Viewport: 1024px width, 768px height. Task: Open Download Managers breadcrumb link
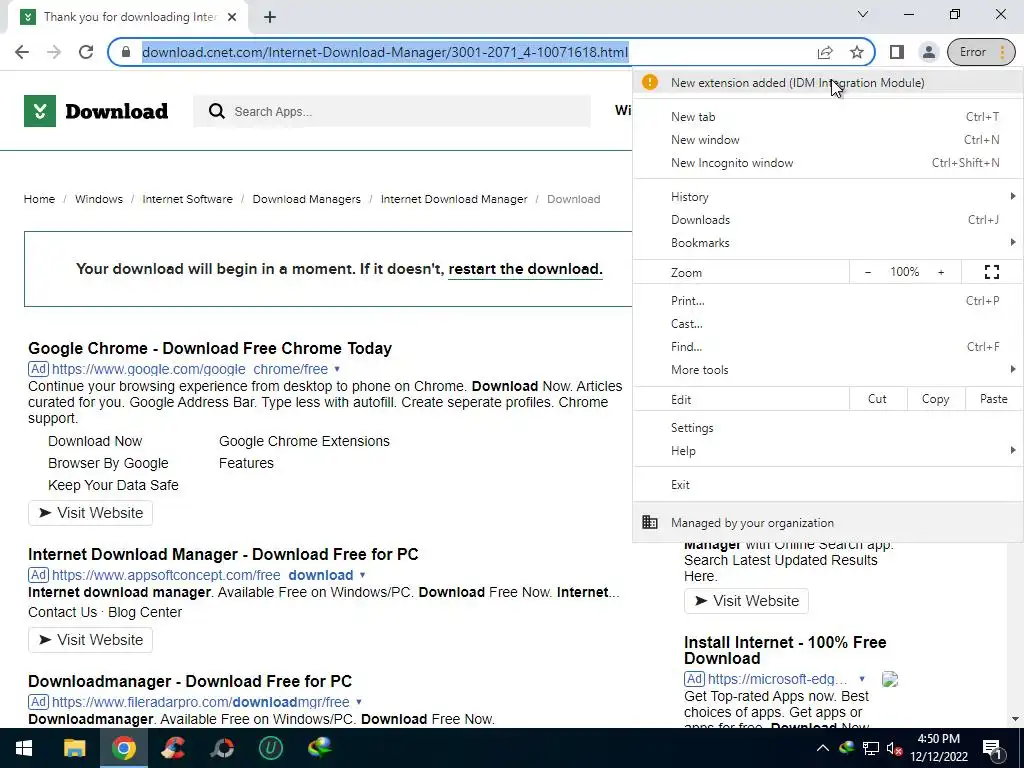[x=306, y=199]
